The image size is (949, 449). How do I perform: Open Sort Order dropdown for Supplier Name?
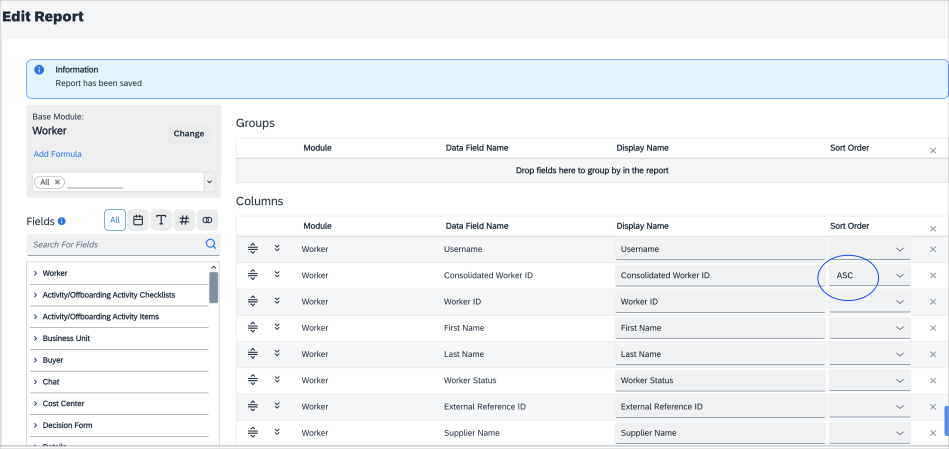[x=870, y=433]
